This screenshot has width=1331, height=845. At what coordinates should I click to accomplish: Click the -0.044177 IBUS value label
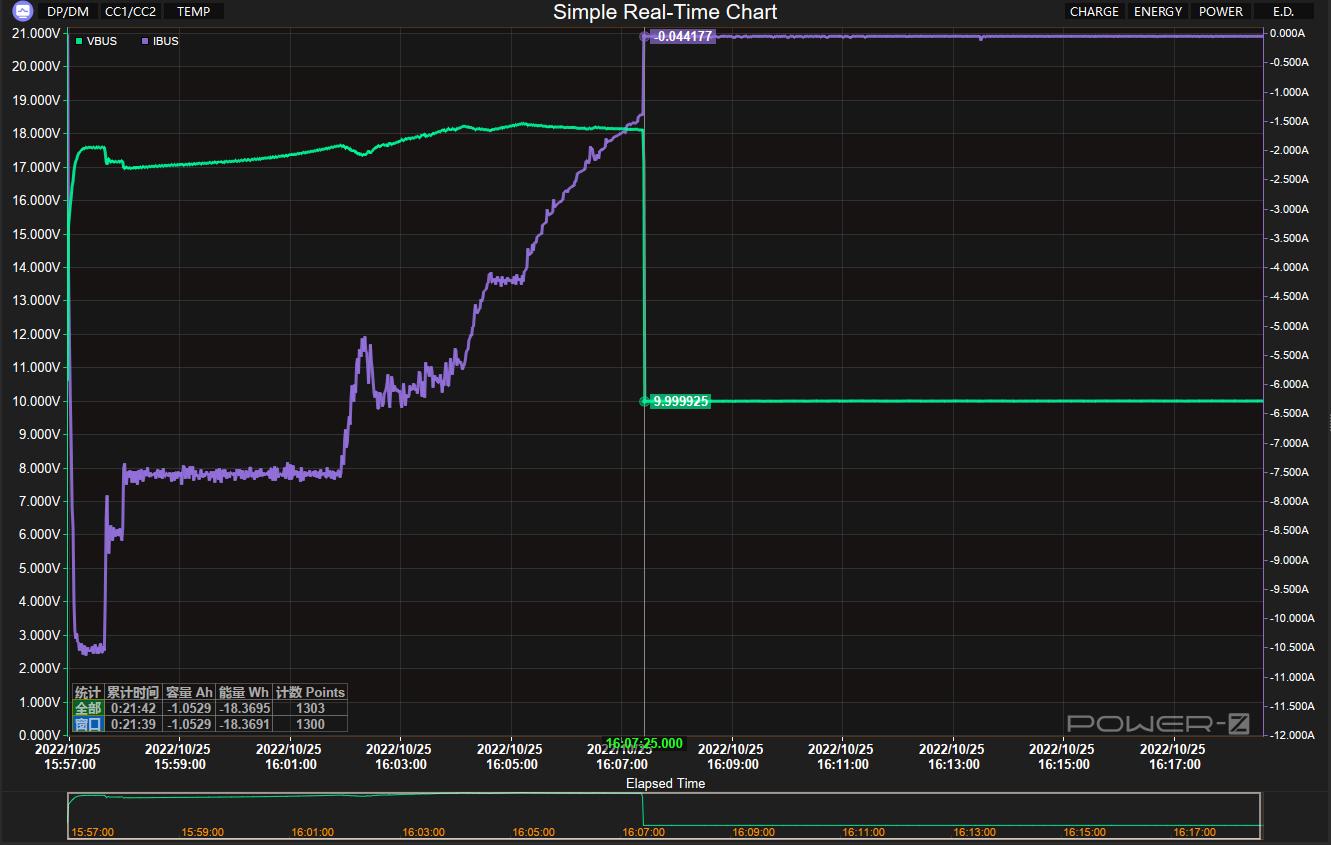click(683, 36)
